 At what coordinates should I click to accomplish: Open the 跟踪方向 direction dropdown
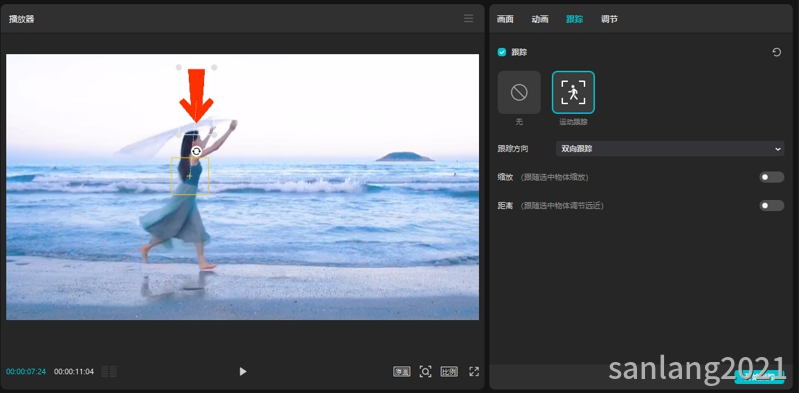[x=670, y=149]
